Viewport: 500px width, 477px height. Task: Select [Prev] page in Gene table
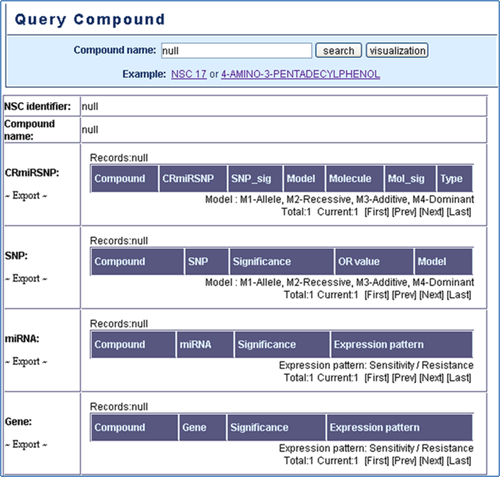point(404,461)
